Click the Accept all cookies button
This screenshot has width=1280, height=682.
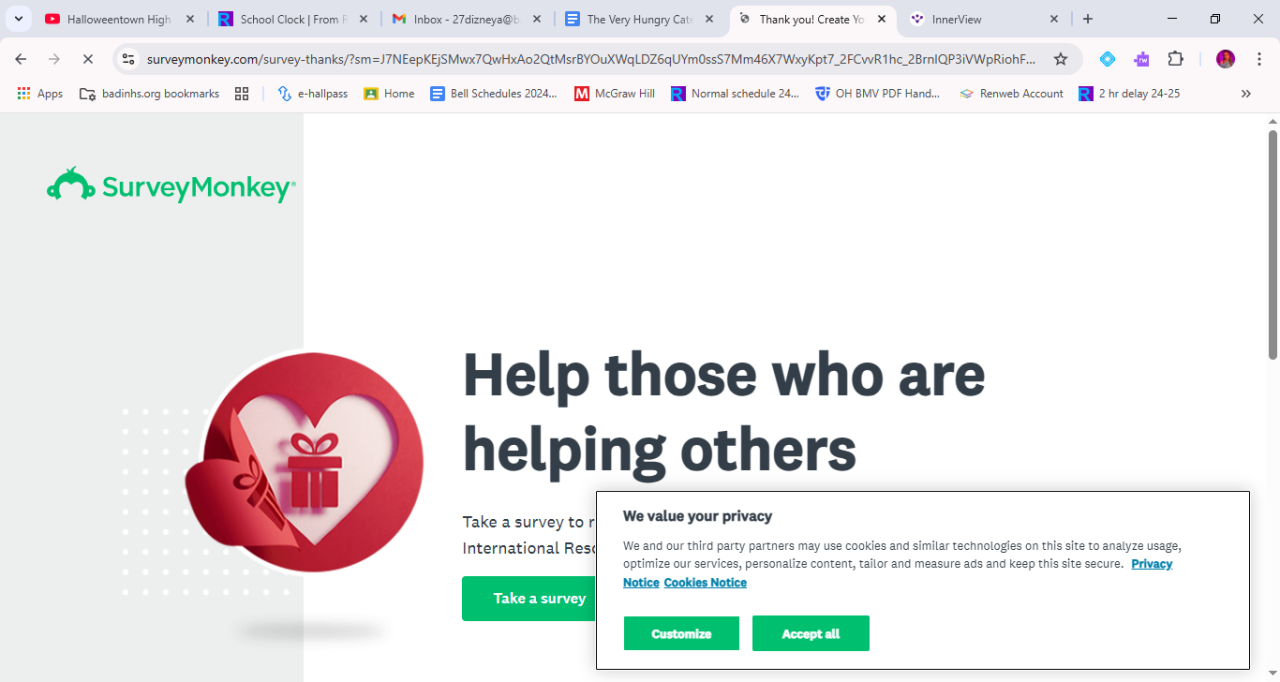[811, 634]
